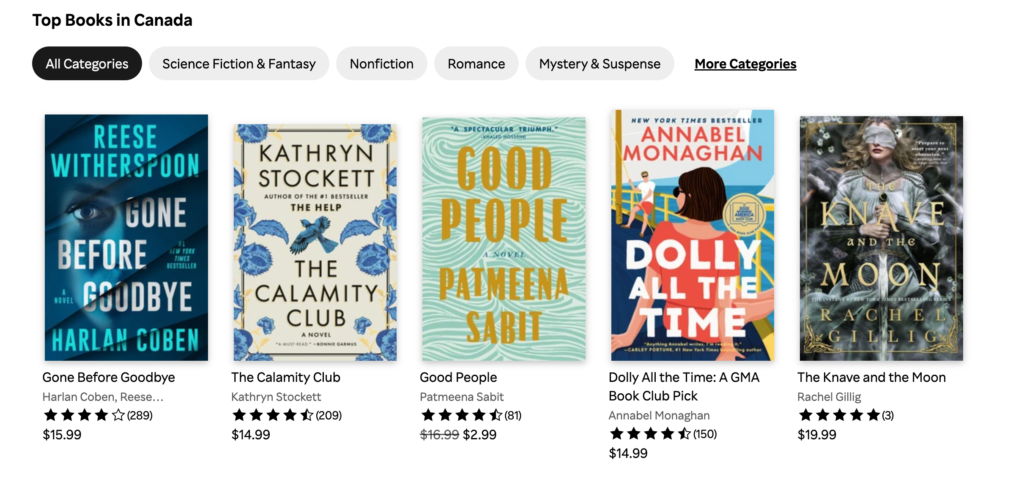The height and width of the screenshot is (490, 1024).
Task: Click The Calamity Club star rating
Action: click(287, 415)
